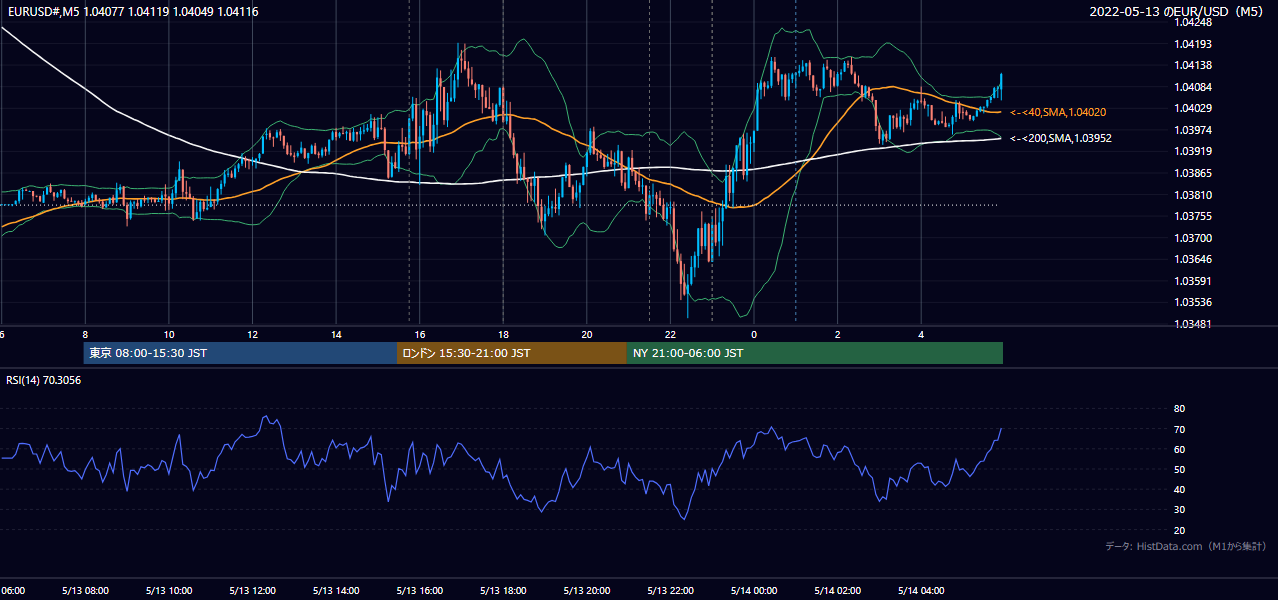Click hour label 18 under the candlestick chart
The width and height of the screenshot is (1278, 600).
click(504, 335)
